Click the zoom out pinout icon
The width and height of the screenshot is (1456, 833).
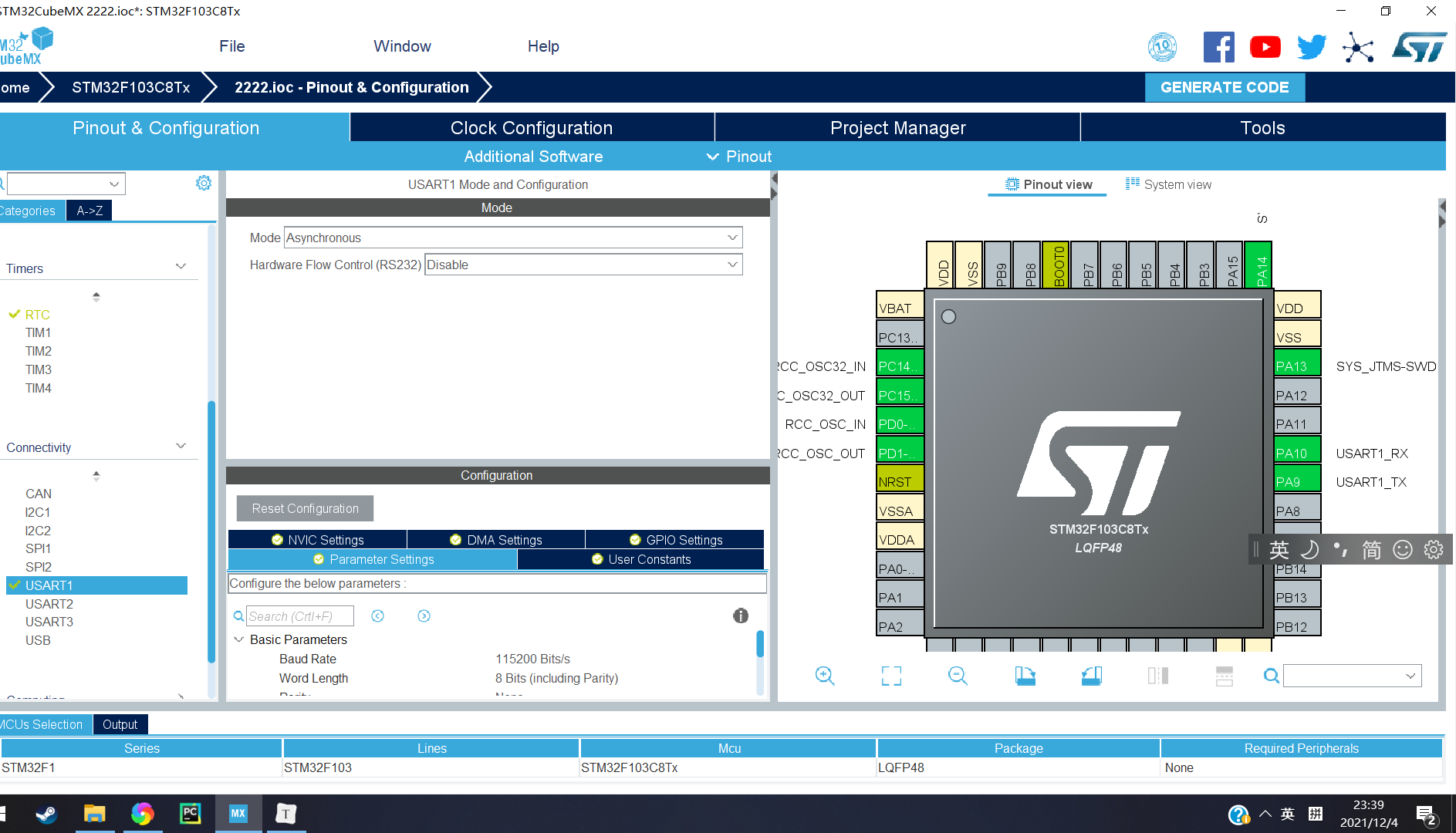[958, 676]
